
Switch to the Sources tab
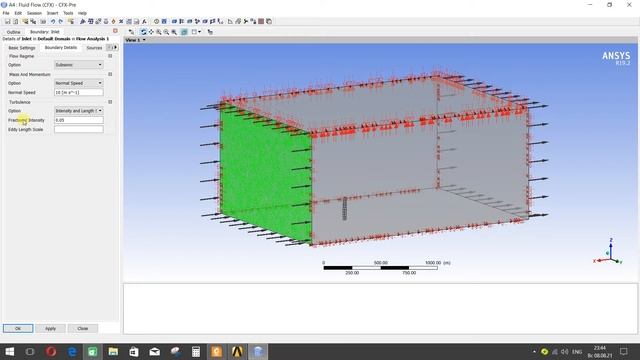pos(94,48)
